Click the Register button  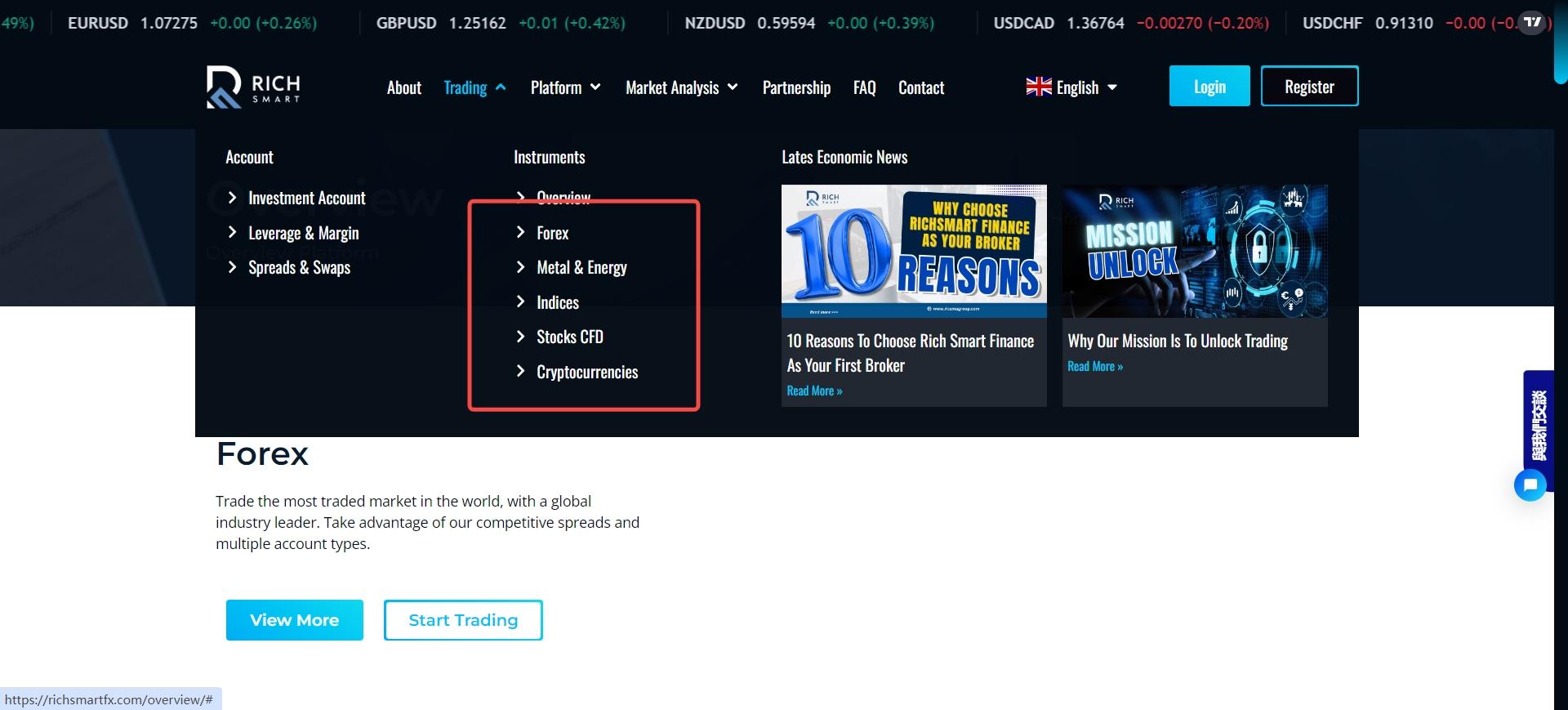[x=1309, y=86]
